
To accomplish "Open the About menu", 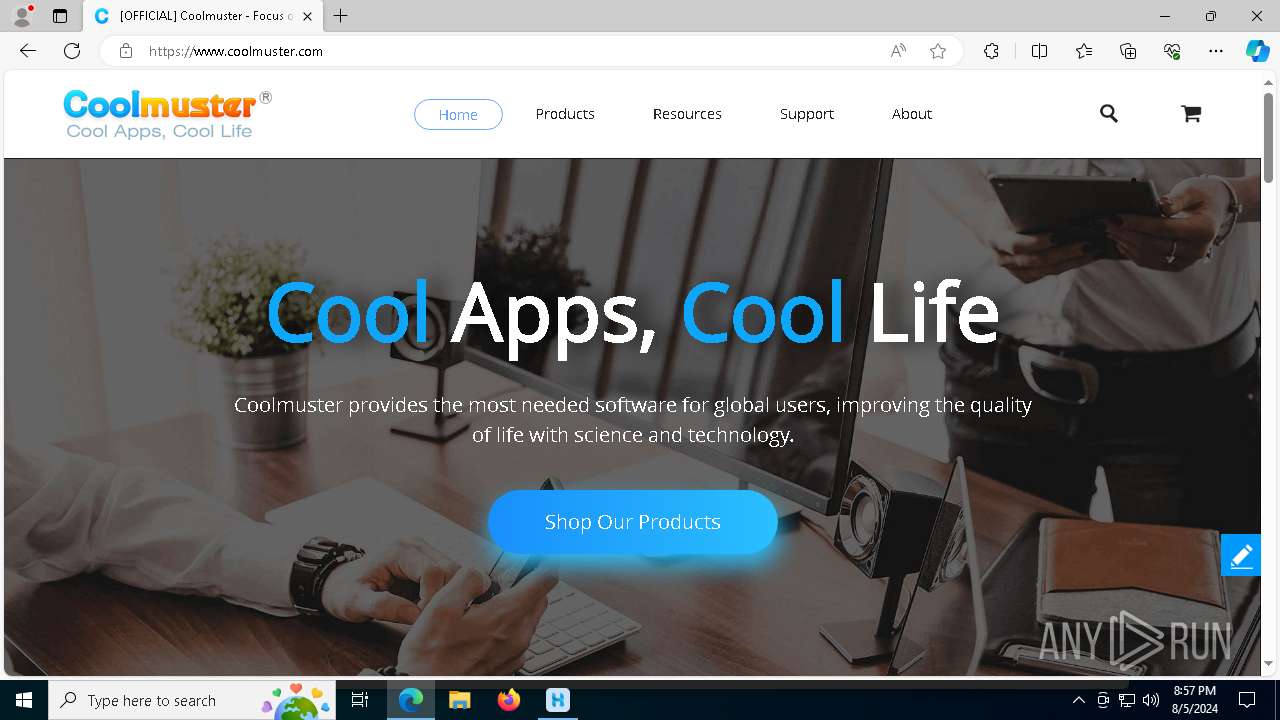I will tap(912, 114).
